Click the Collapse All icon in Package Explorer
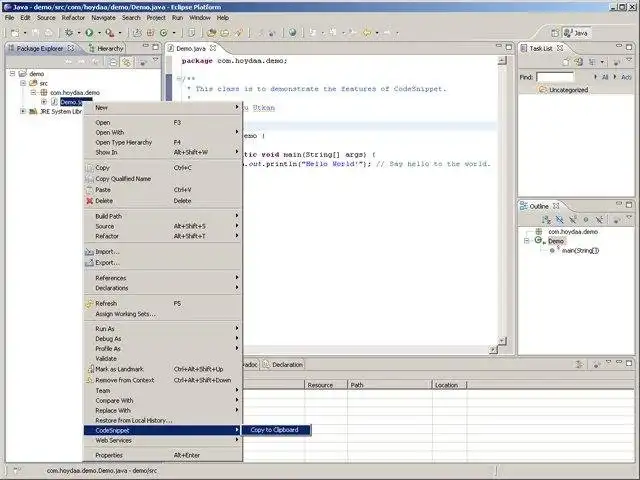The image size is (640, 480). click(113, 62)
